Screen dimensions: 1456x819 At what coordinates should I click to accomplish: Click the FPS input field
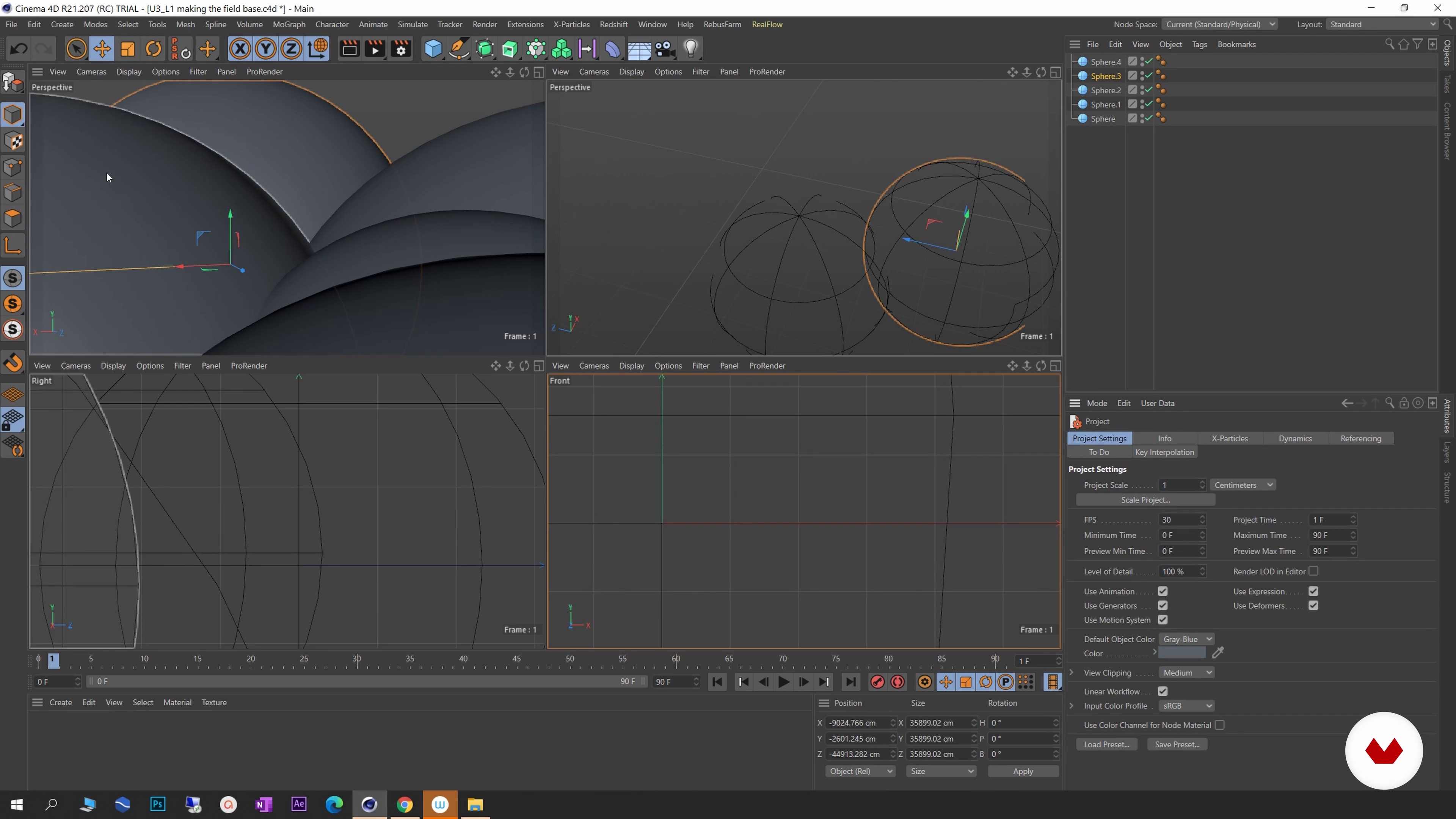[1182, 520]
